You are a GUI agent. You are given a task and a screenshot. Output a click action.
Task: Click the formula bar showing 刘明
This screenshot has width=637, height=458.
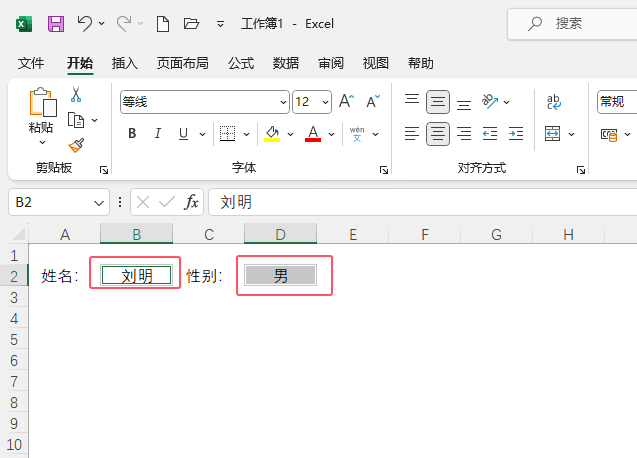click(x=422, y=202)
